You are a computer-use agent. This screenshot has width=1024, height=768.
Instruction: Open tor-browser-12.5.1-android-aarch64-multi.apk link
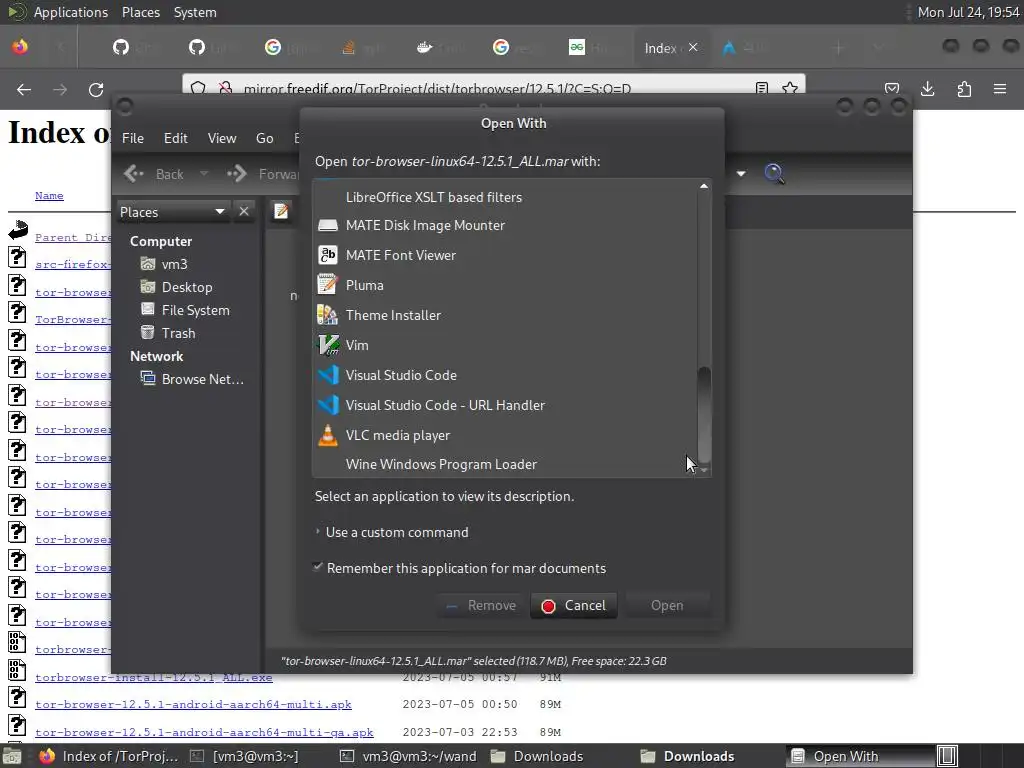(x=193, y=705)
